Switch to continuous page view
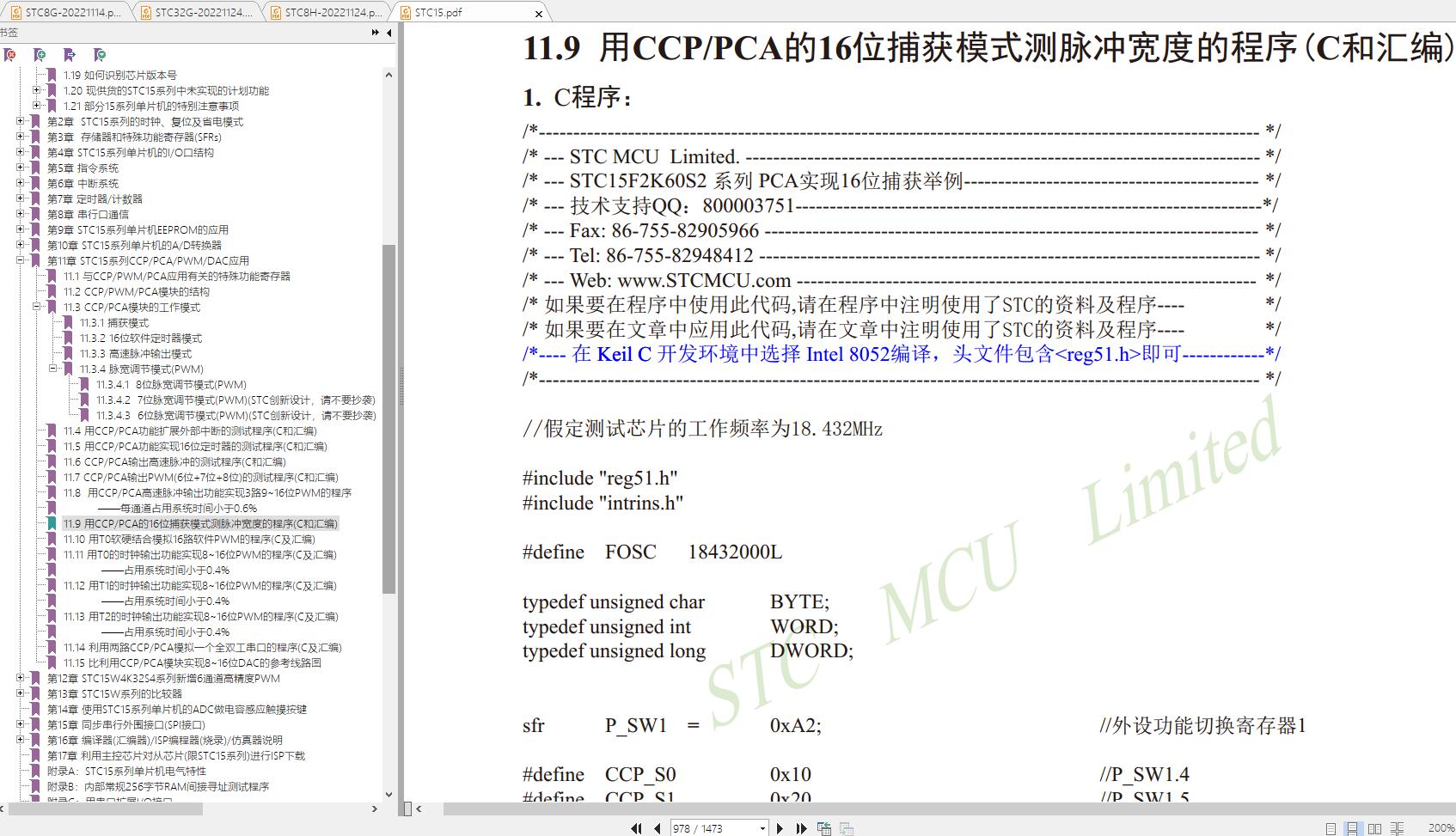The image size is (1456, 836). pyautogui.click(x=1353, y=828)
